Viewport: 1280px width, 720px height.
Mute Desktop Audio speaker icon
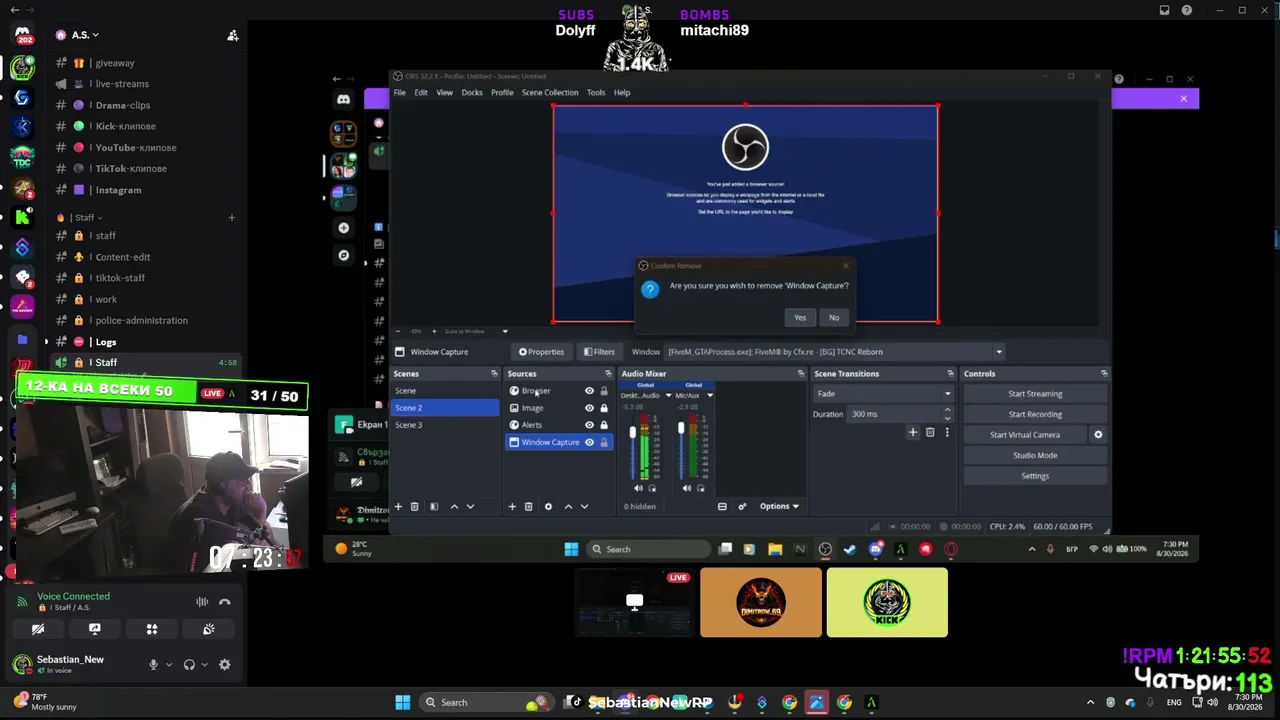pos(638,488)
